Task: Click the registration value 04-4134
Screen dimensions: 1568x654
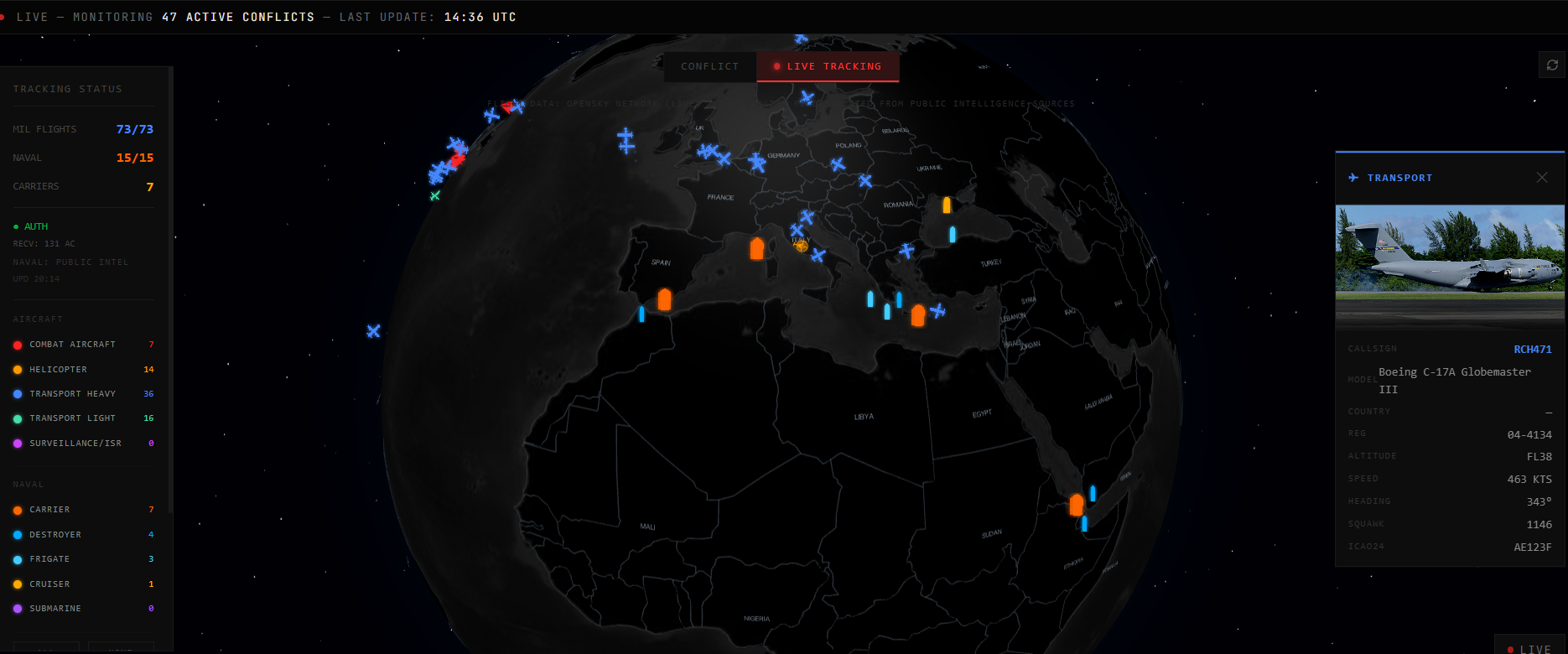Action: [x=1529, y=434]
